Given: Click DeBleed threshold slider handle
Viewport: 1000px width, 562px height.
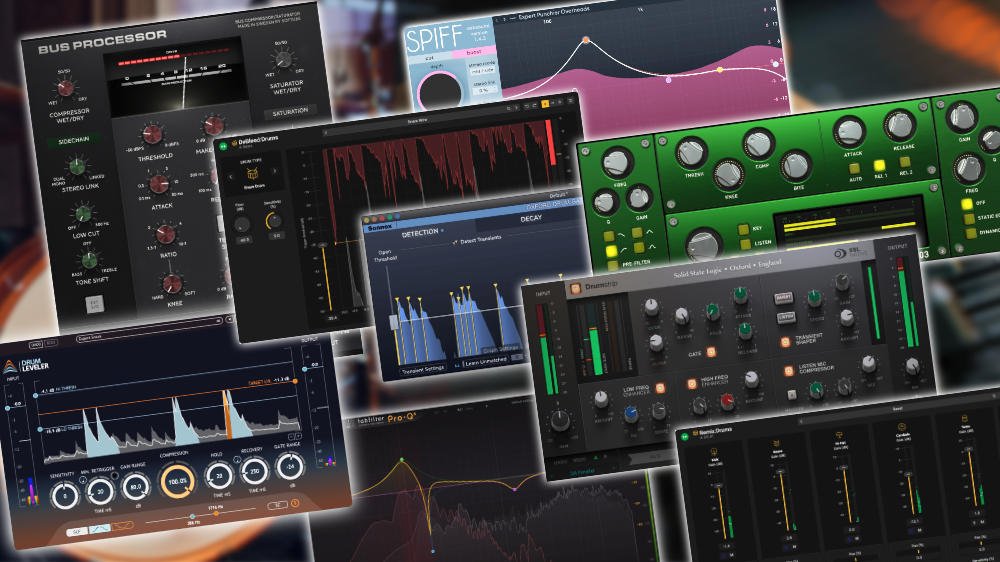Looking at the screenshot, I should click(323, 246).
